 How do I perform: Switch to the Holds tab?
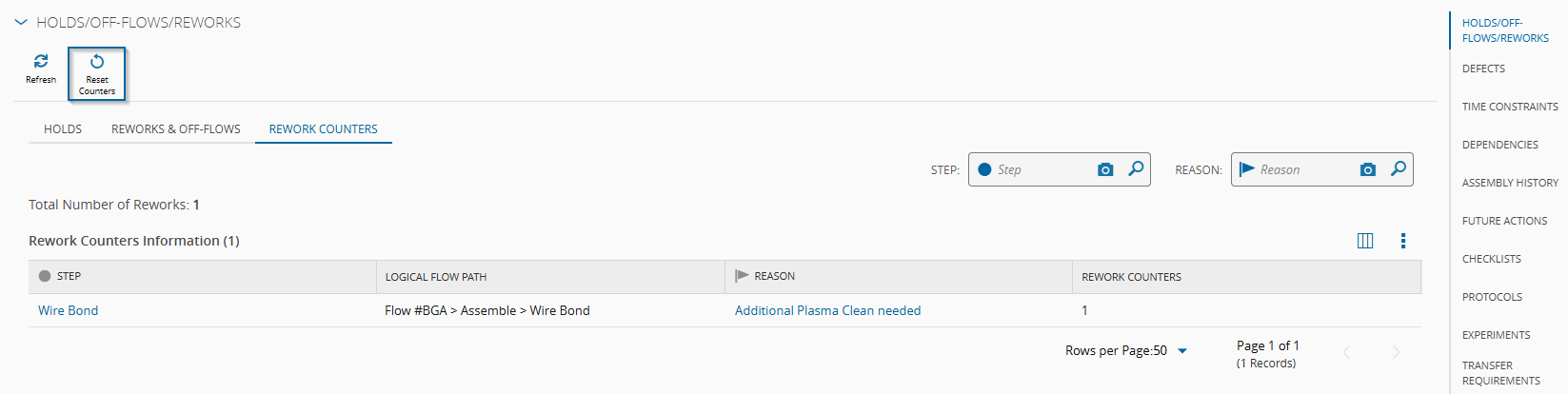tap(63, 129)
